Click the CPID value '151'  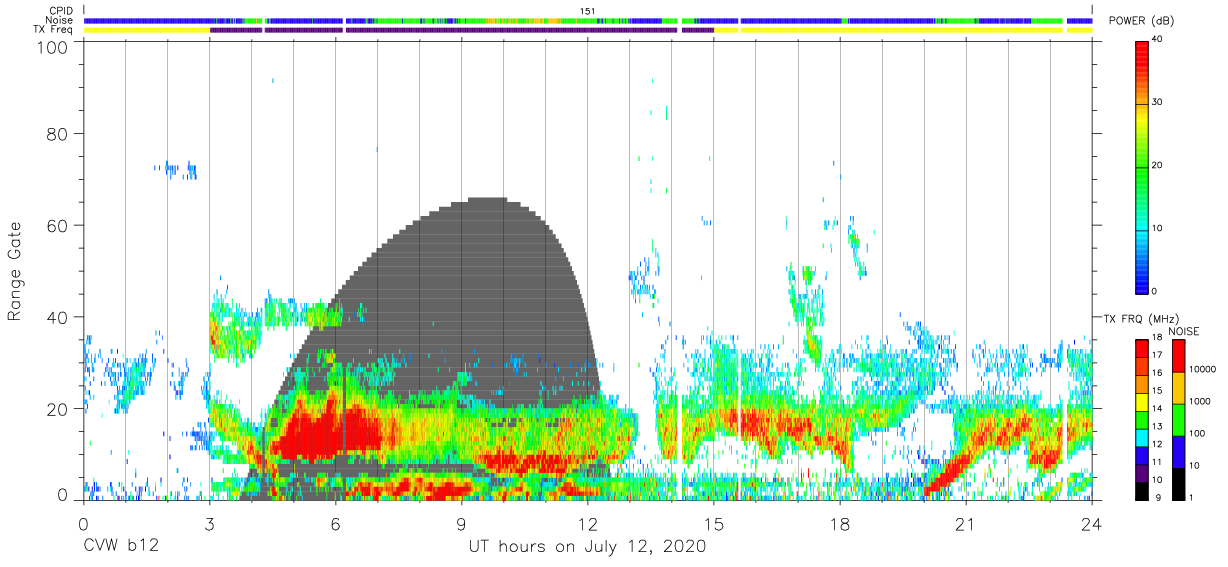click(x=587, y=11)
